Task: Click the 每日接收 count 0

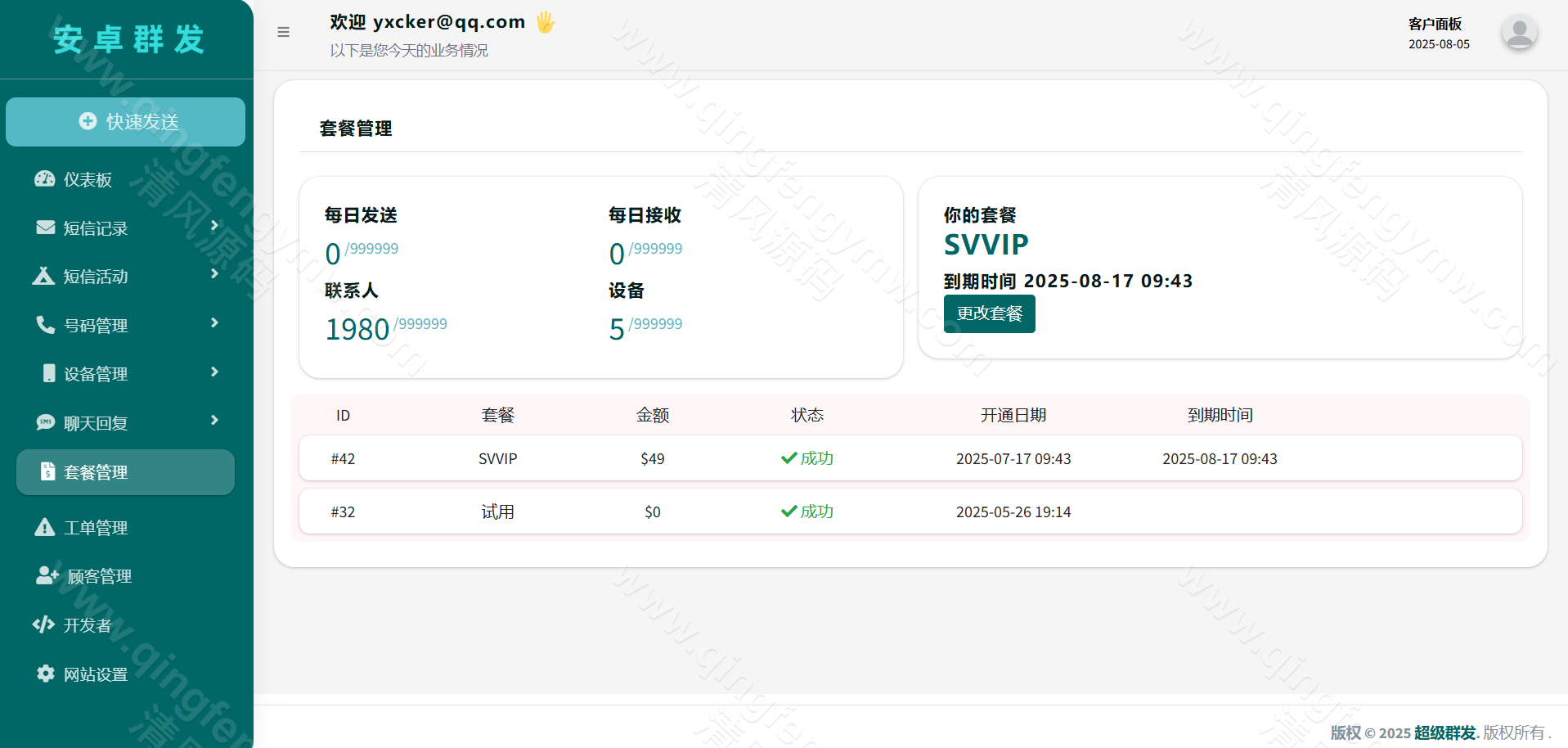Action: tap(617, 254)
